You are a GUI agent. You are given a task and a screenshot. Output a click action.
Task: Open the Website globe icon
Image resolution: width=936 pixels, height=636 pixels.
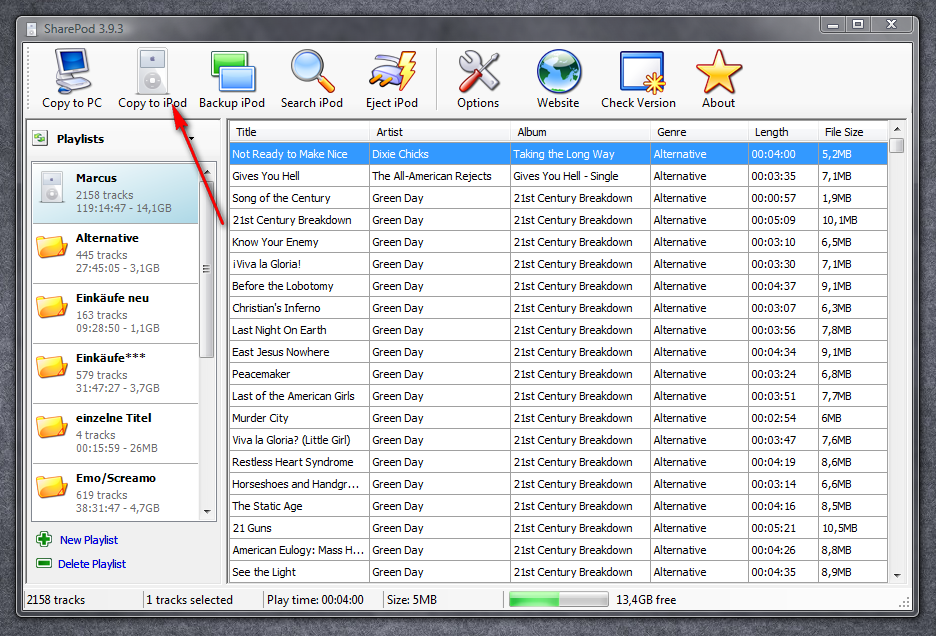pyautogui.click(x=559, y=72)
